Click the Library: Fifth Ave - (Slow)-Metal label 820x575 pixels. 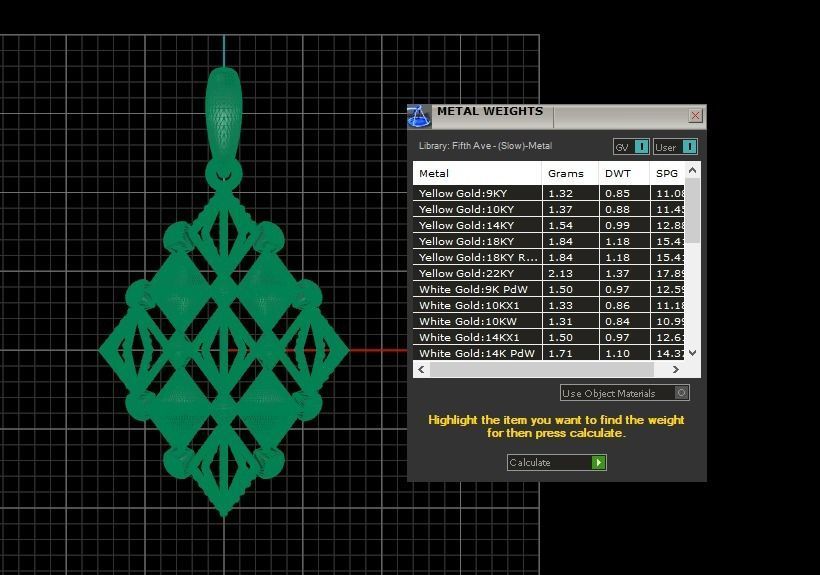coord(485,146)
